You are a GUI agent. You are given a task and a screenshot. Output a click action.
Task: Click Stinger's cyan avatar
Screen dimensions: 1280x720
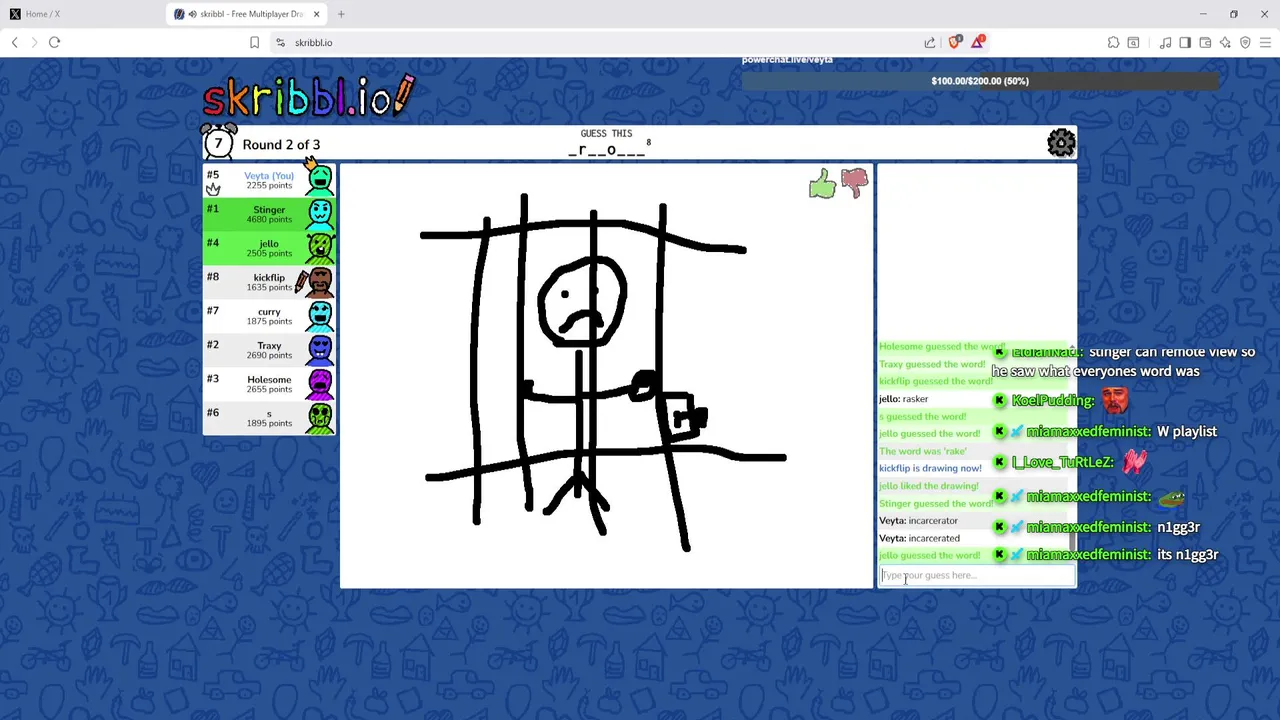320,213
